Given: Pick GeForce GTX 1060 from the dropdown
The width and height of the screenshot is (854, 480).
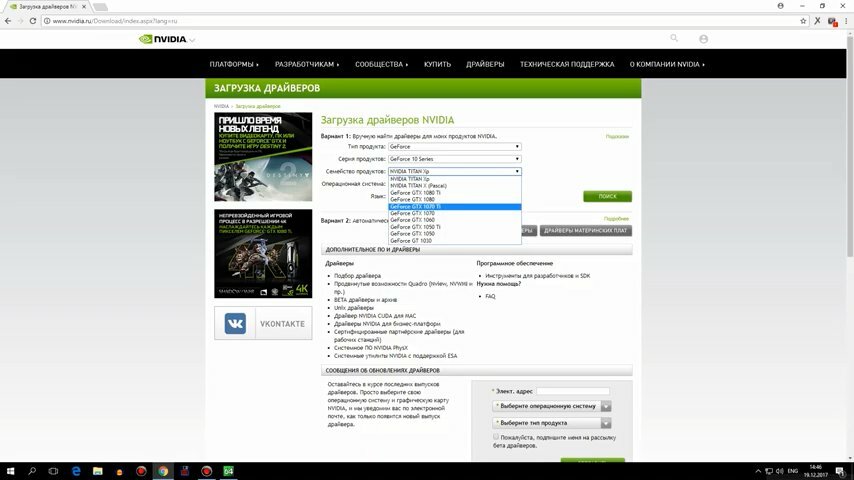Looking at the screenshot, I should pyautogui.click(x=455, y=220).
